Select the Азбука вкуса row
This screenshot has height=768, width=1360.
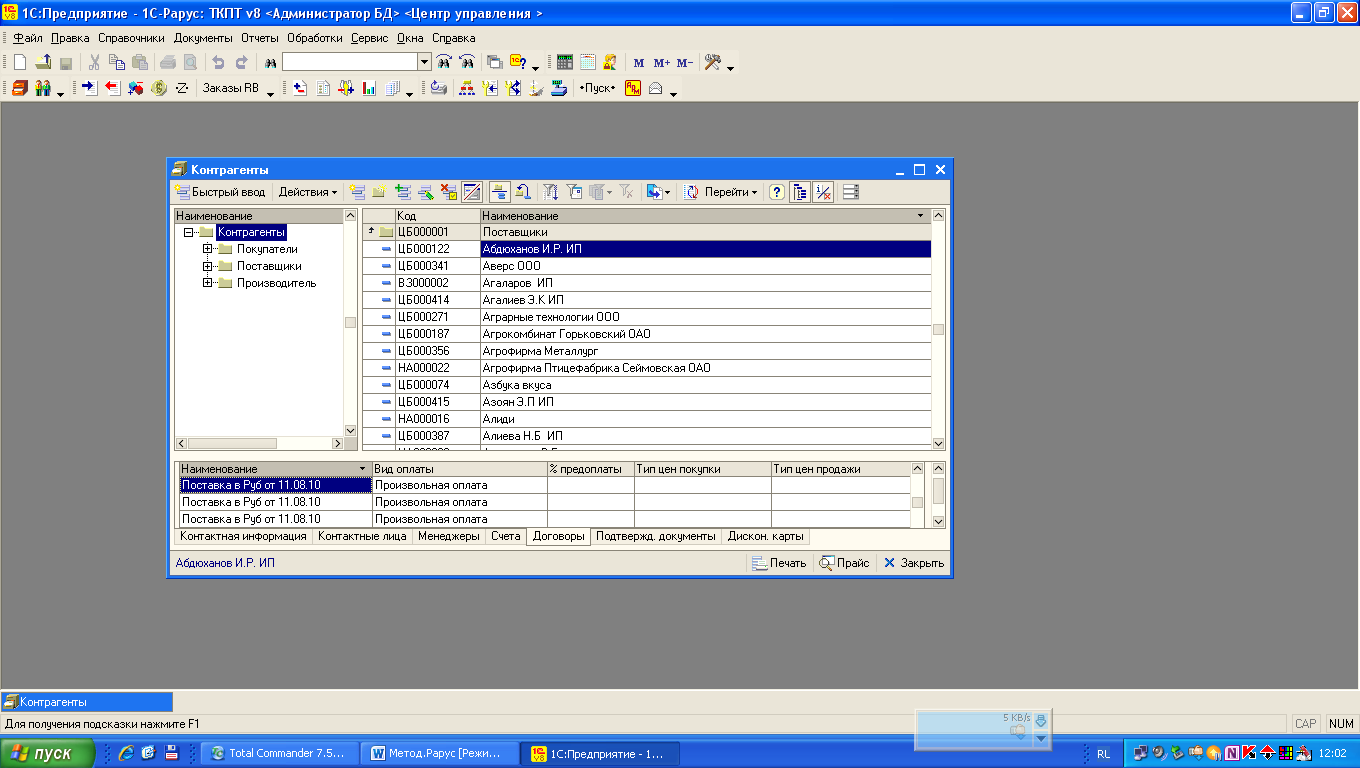pos(646,385)
